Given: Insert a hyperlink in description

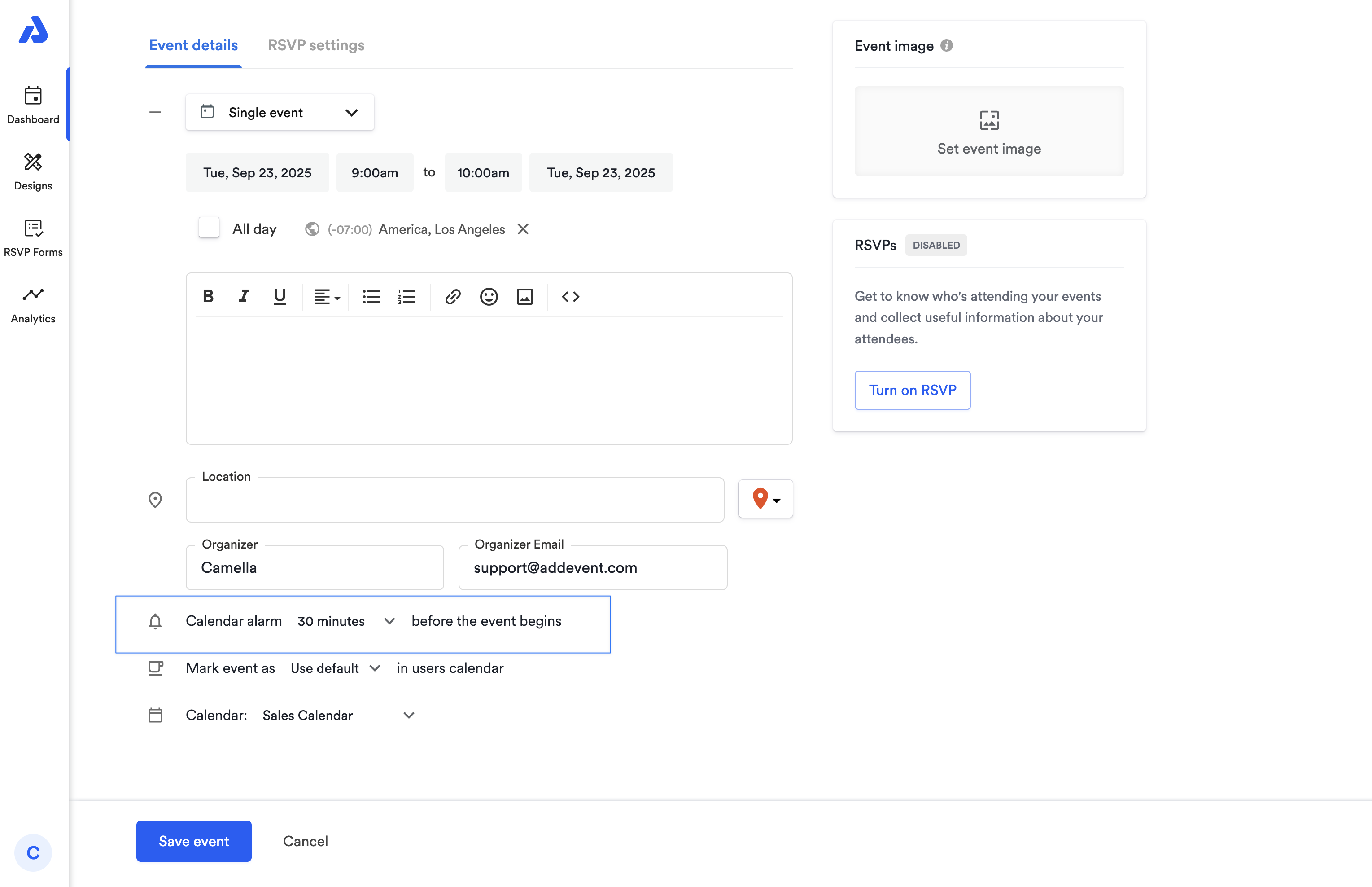Looking at the screenshot, I should click(x=453, y=297).
